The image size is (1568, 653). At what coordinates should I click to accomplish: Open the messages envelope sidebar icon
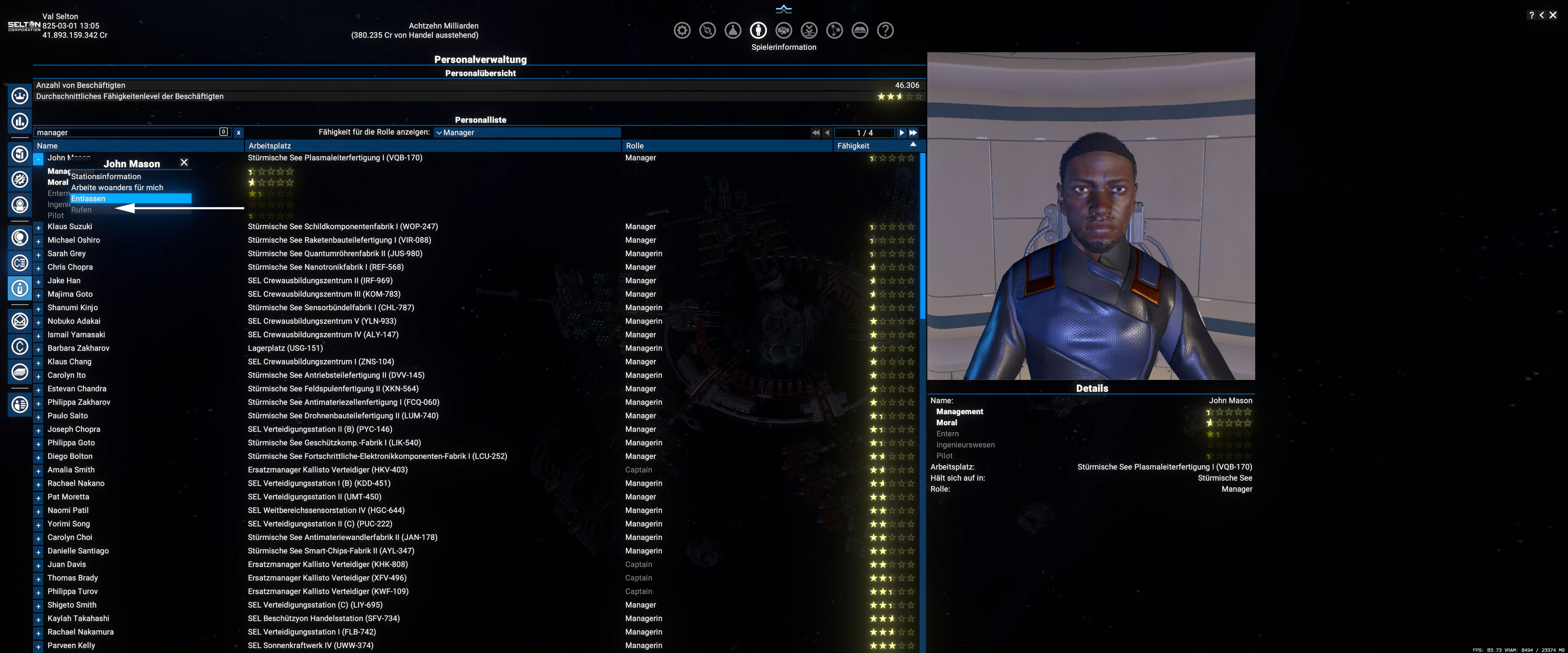click(20, 321)
